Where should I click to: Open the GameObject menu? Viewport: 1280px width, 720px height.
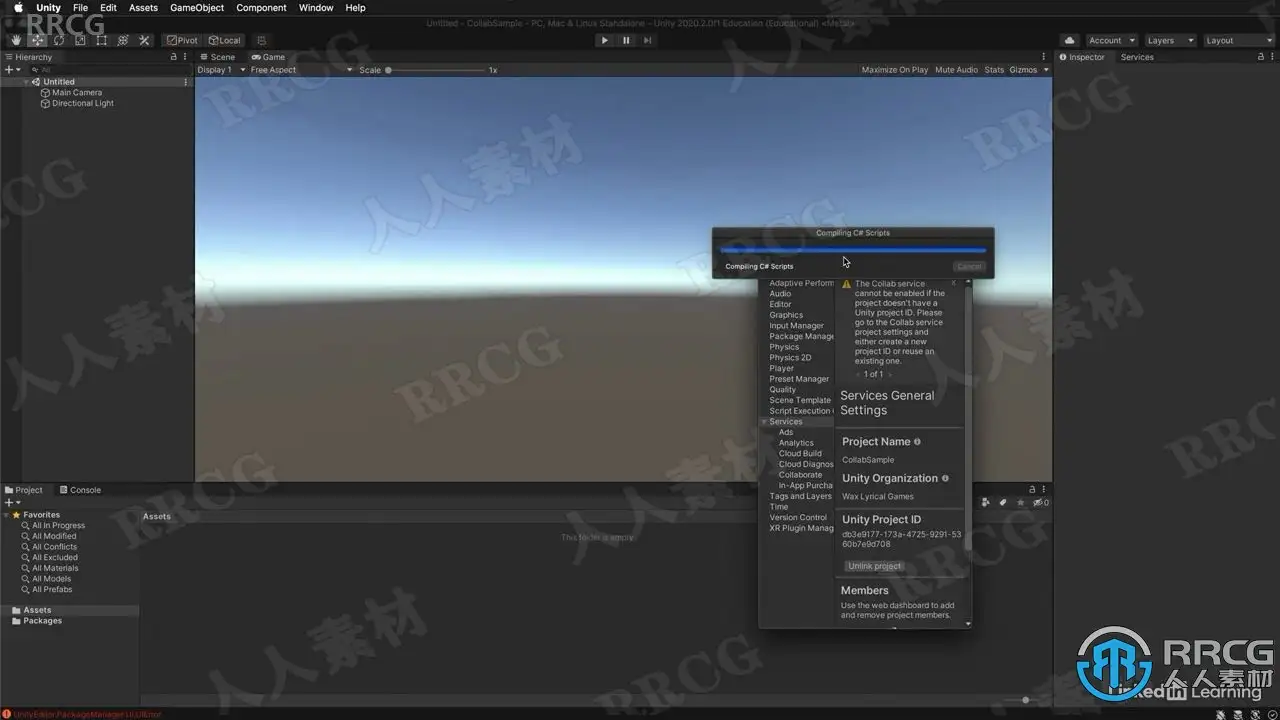(x=197, y=8)
